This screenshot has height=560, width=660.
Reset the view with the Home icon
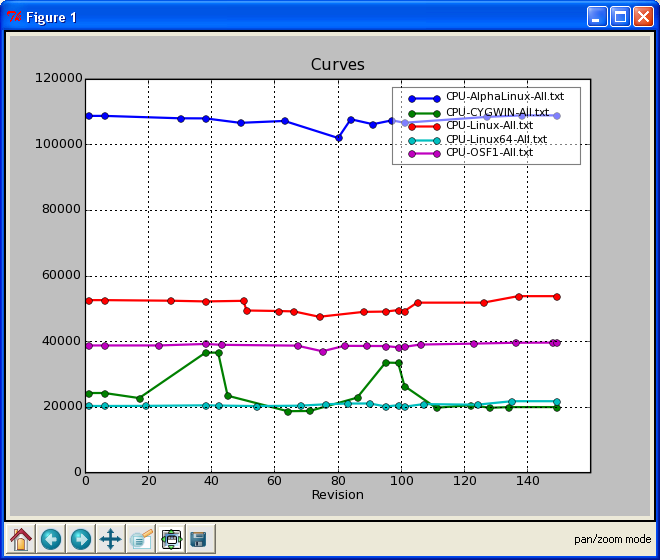pyautogui.click(x=21, y=539)
